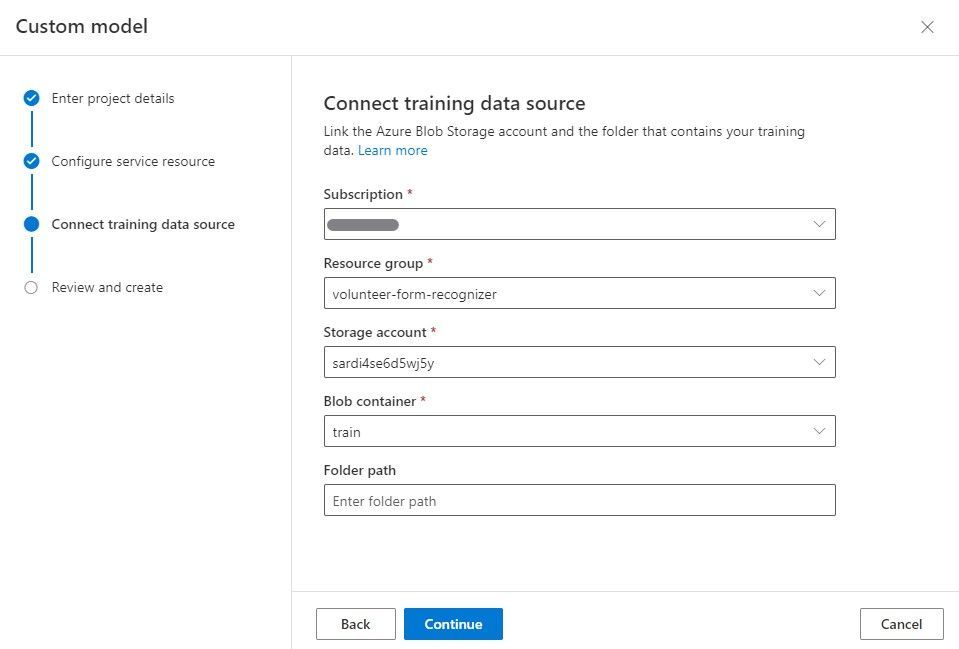Expand the Storage account dropdown chevron
The image size is (959, 649).
819,362
